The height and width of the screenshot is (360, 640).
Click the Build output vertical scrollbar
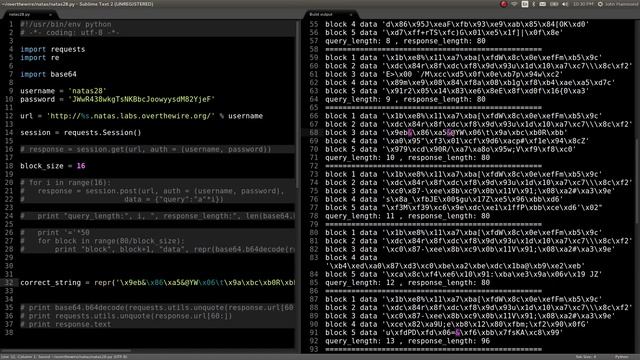point(638,182)
